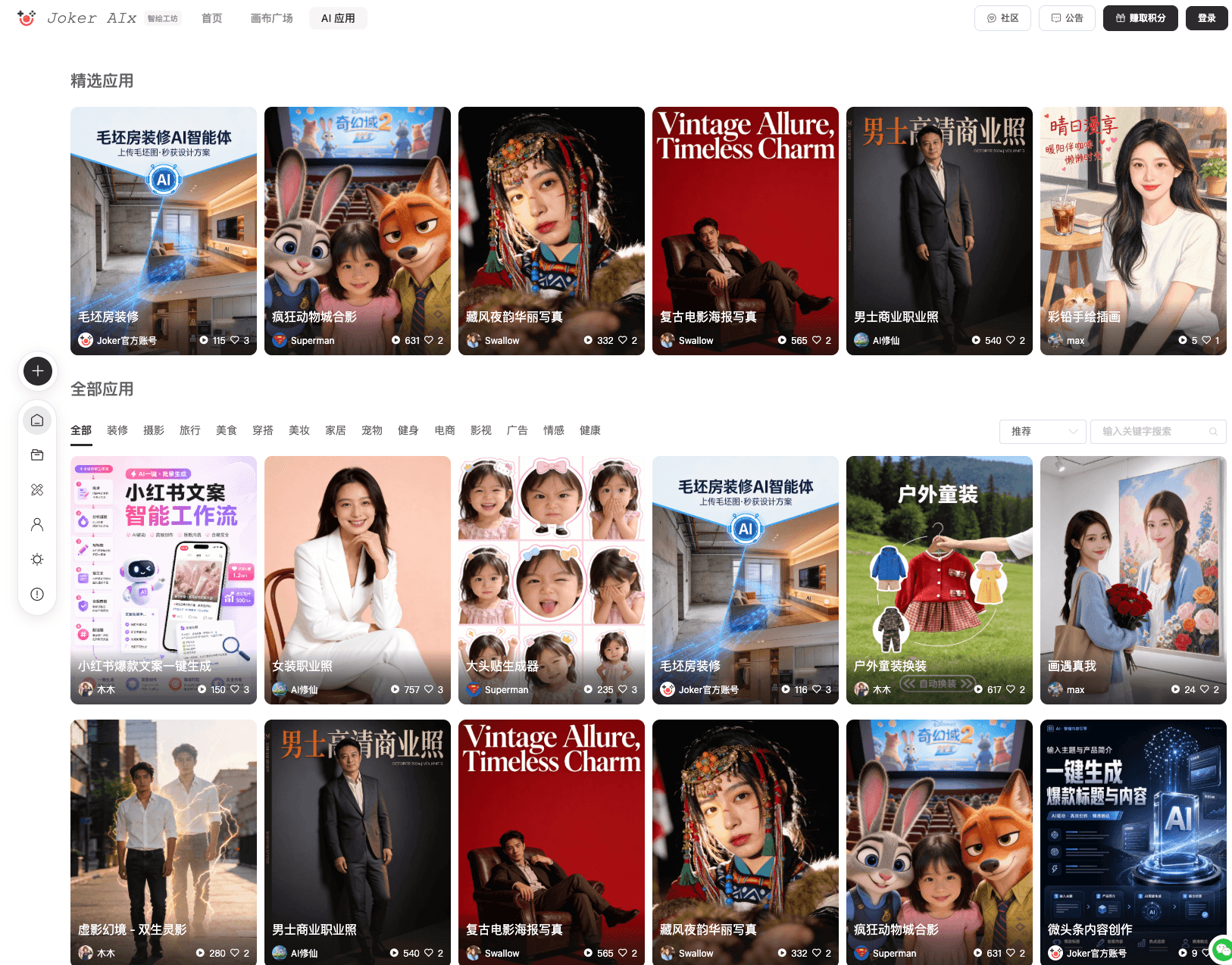The width and height of the screenshot is (1232, 965).
Task: Tap the heart on the 户外童装换装 card
Action: point(1011,689)
